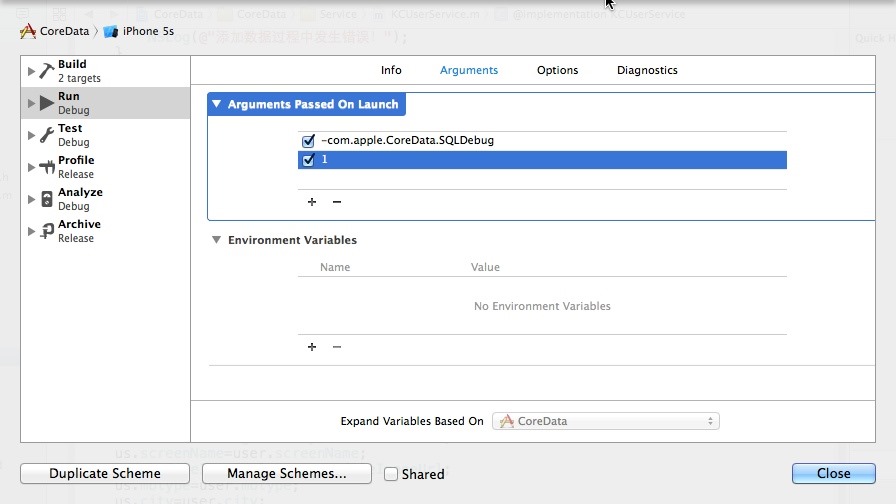
Task: Click the Profile instrument icon
Action: tap(46, 167)
